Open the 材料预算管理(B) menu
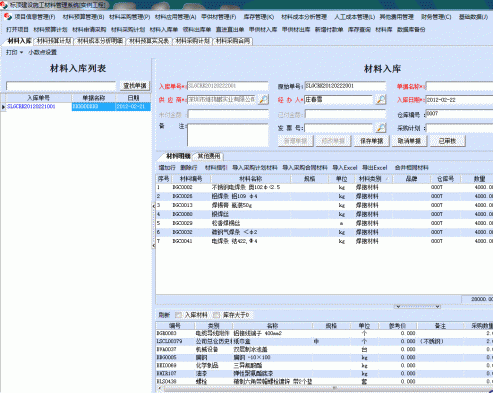 pos(83,17)
